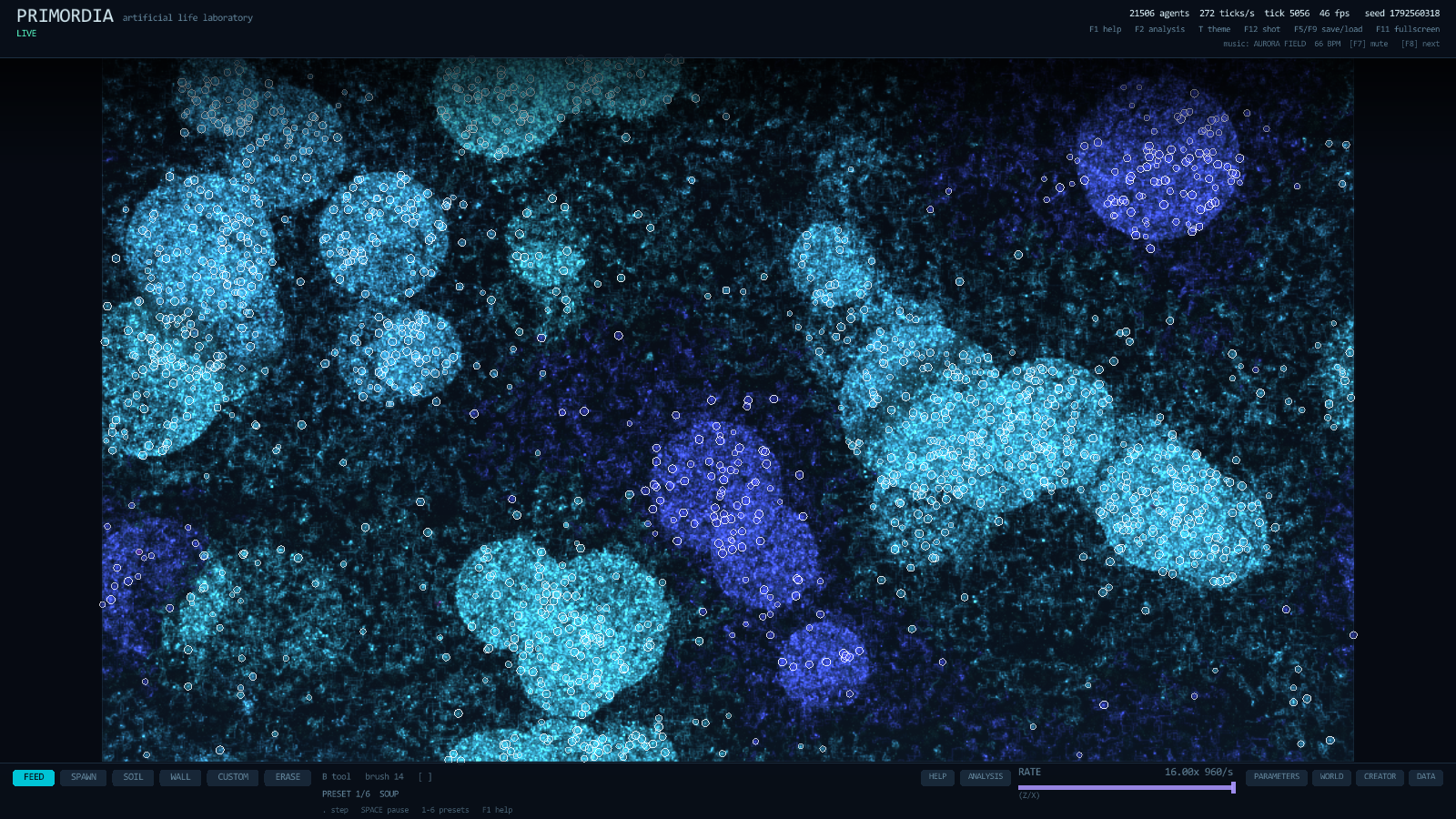Enable the ERASE tool
Image resolution: width=1456 pixels, height=819 pixels.
click(x=288, y=777)
